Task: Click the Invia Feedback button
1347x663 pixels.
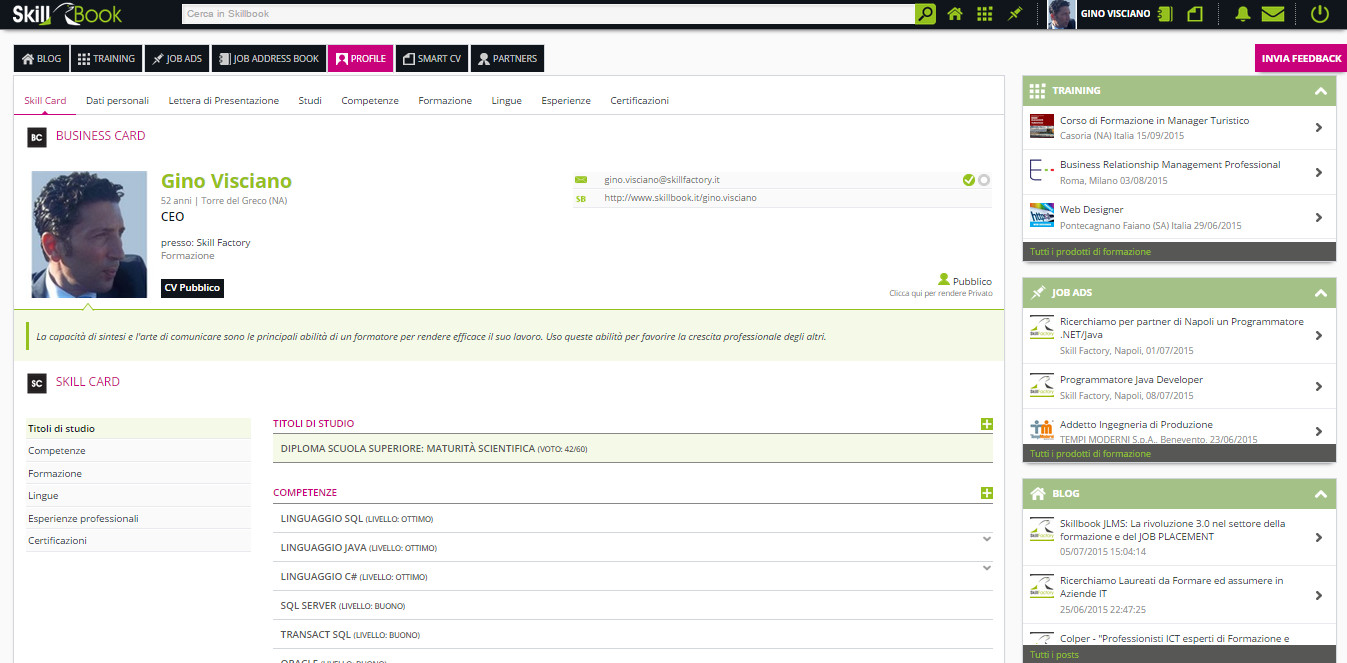Action: click(x=1301, y=59)
